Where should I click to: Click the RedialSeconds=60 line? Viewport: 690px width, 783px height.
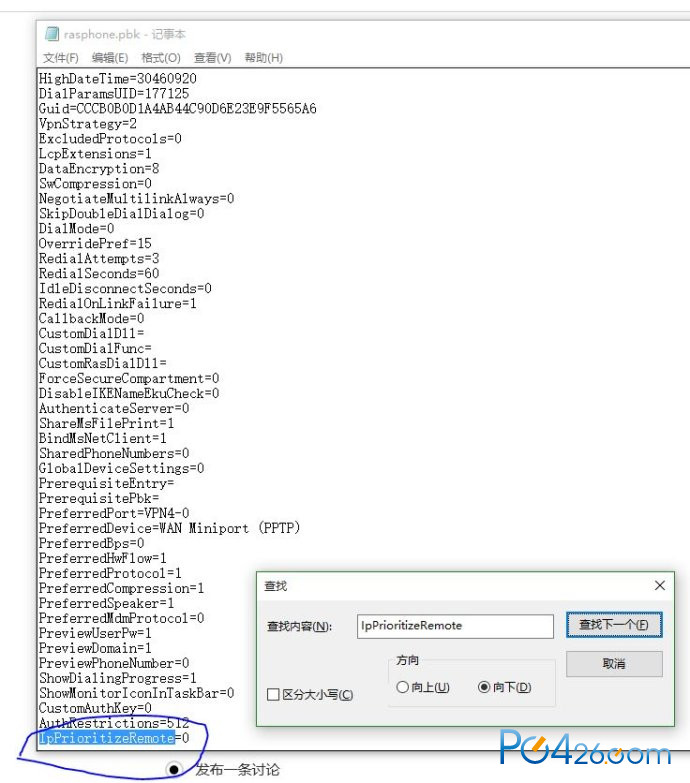tap(99, 274)
